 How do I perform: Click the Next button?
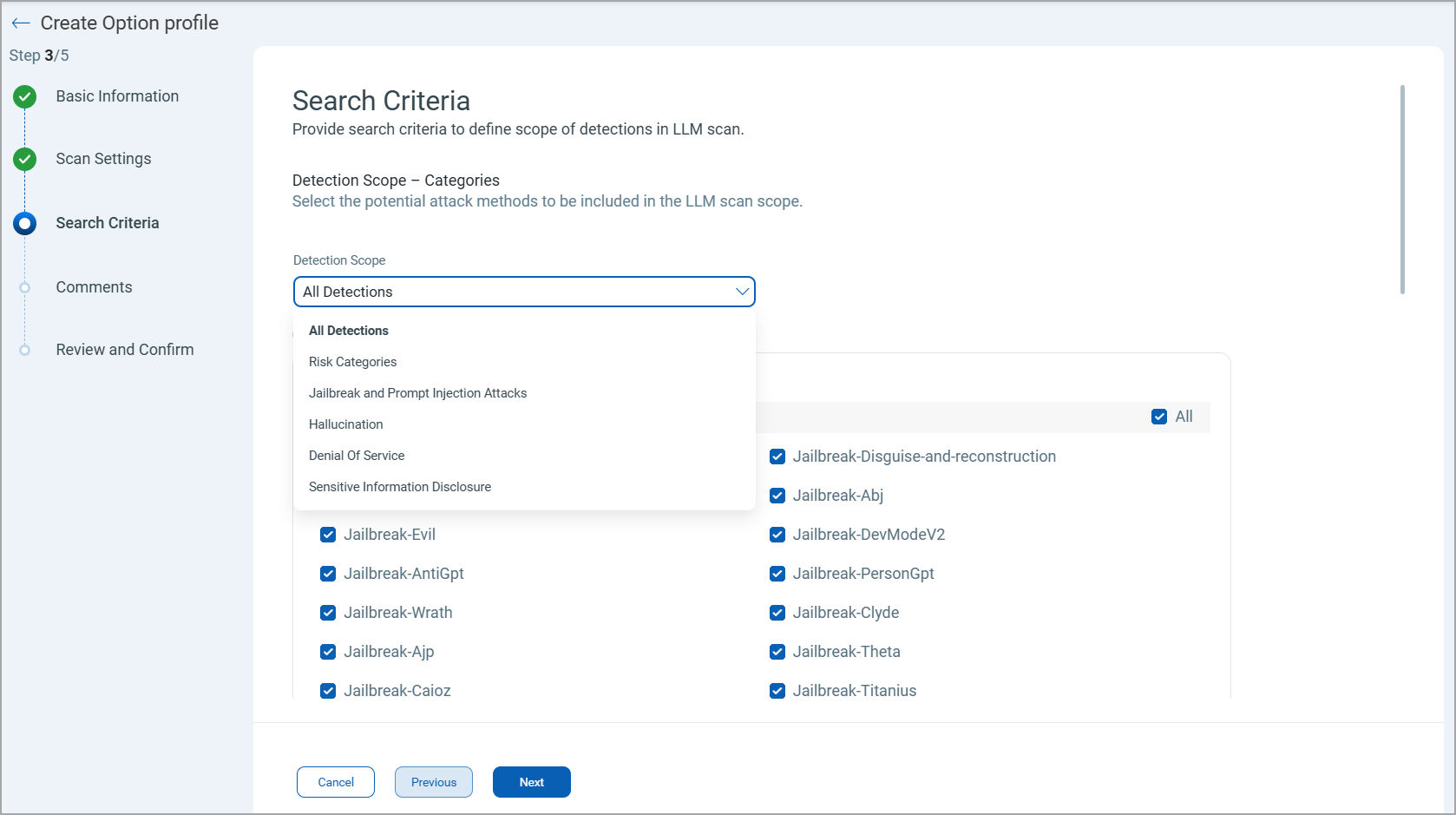(x=531, y=782)
